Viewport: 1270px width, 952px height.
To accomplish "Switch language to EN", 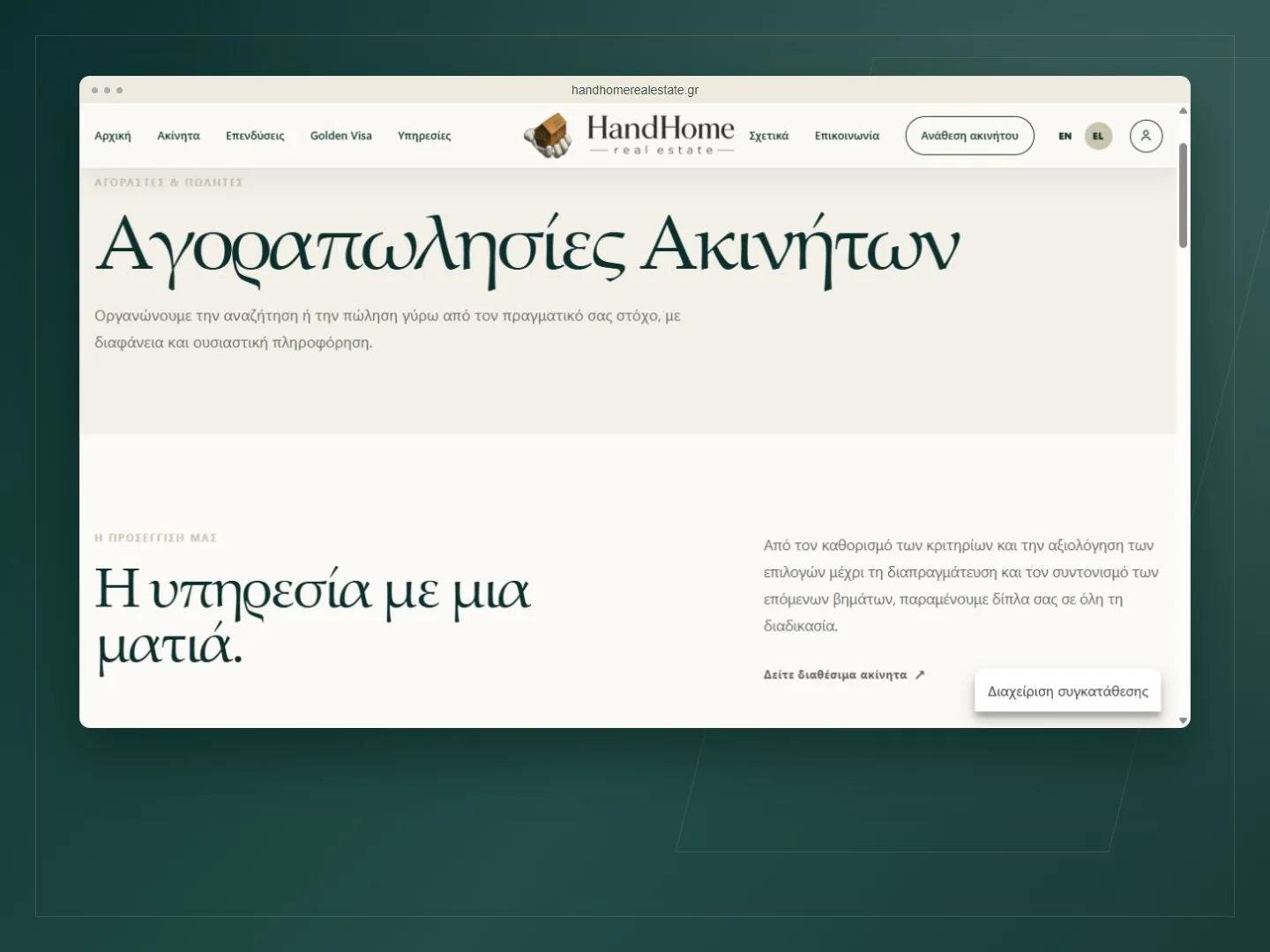I will 1065,136.
